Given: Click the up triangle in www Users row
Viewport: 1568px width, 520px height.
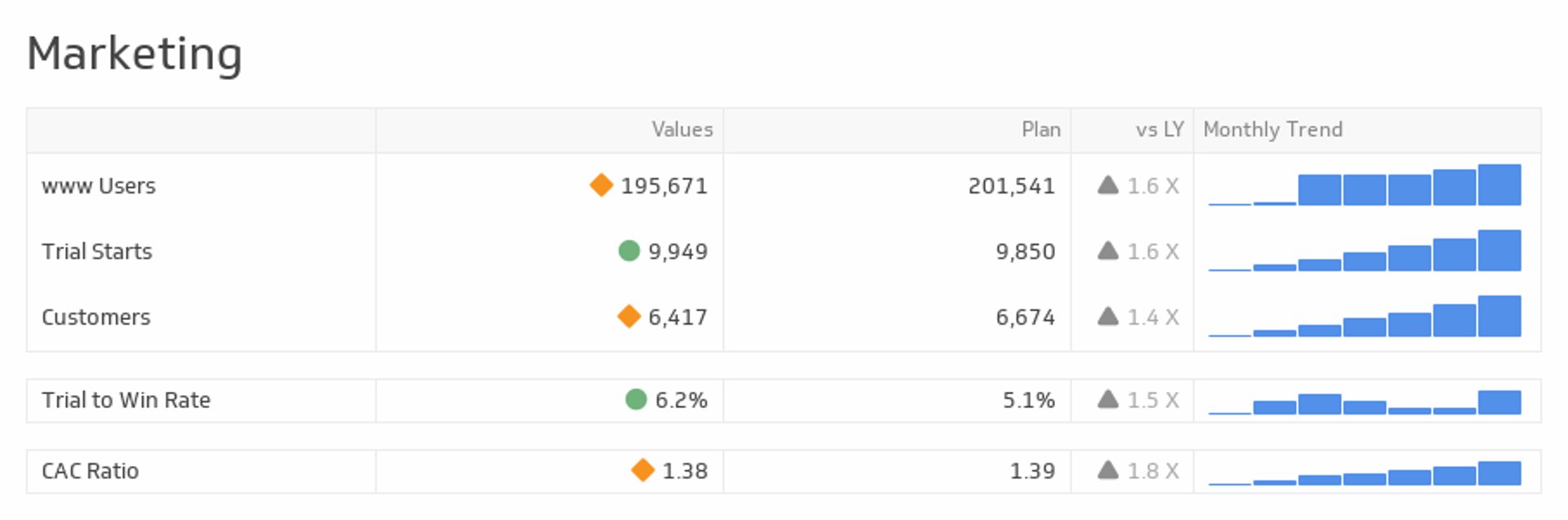Looking at the screenshot, I should (1107, 185).
